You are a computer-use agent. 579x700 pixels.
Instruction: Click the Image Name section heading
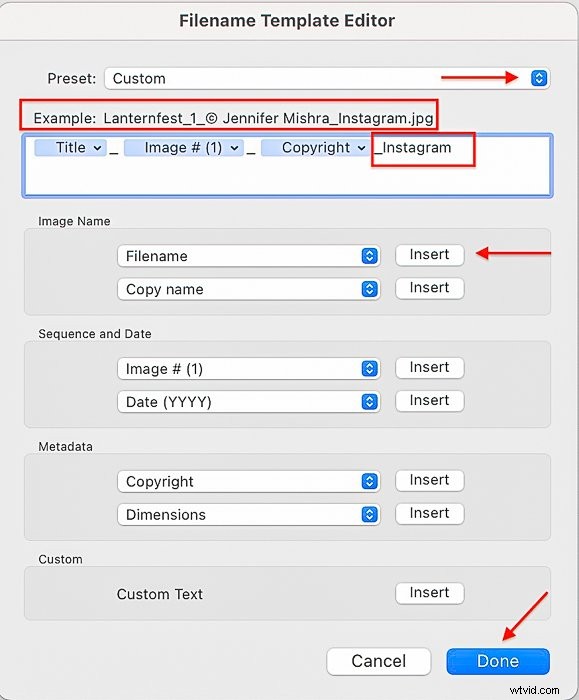point(74,221)
